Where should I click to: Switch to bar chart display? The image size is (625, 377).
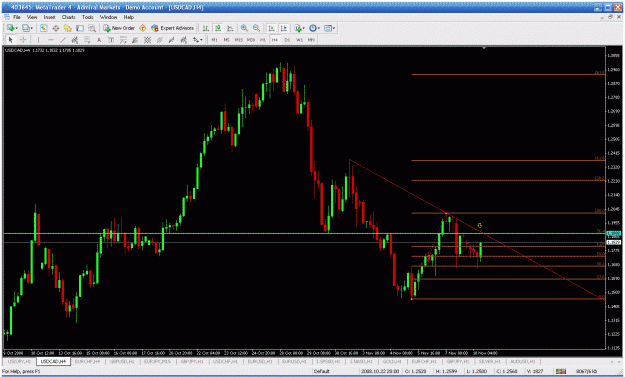click(x=206, y=28)
